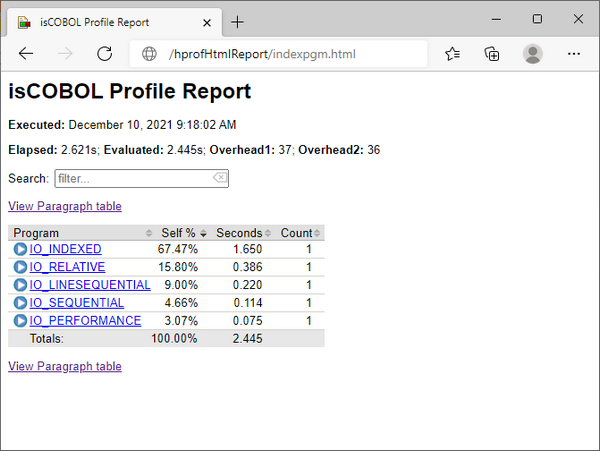Go back with the browser back arrow

coord(26,54)
